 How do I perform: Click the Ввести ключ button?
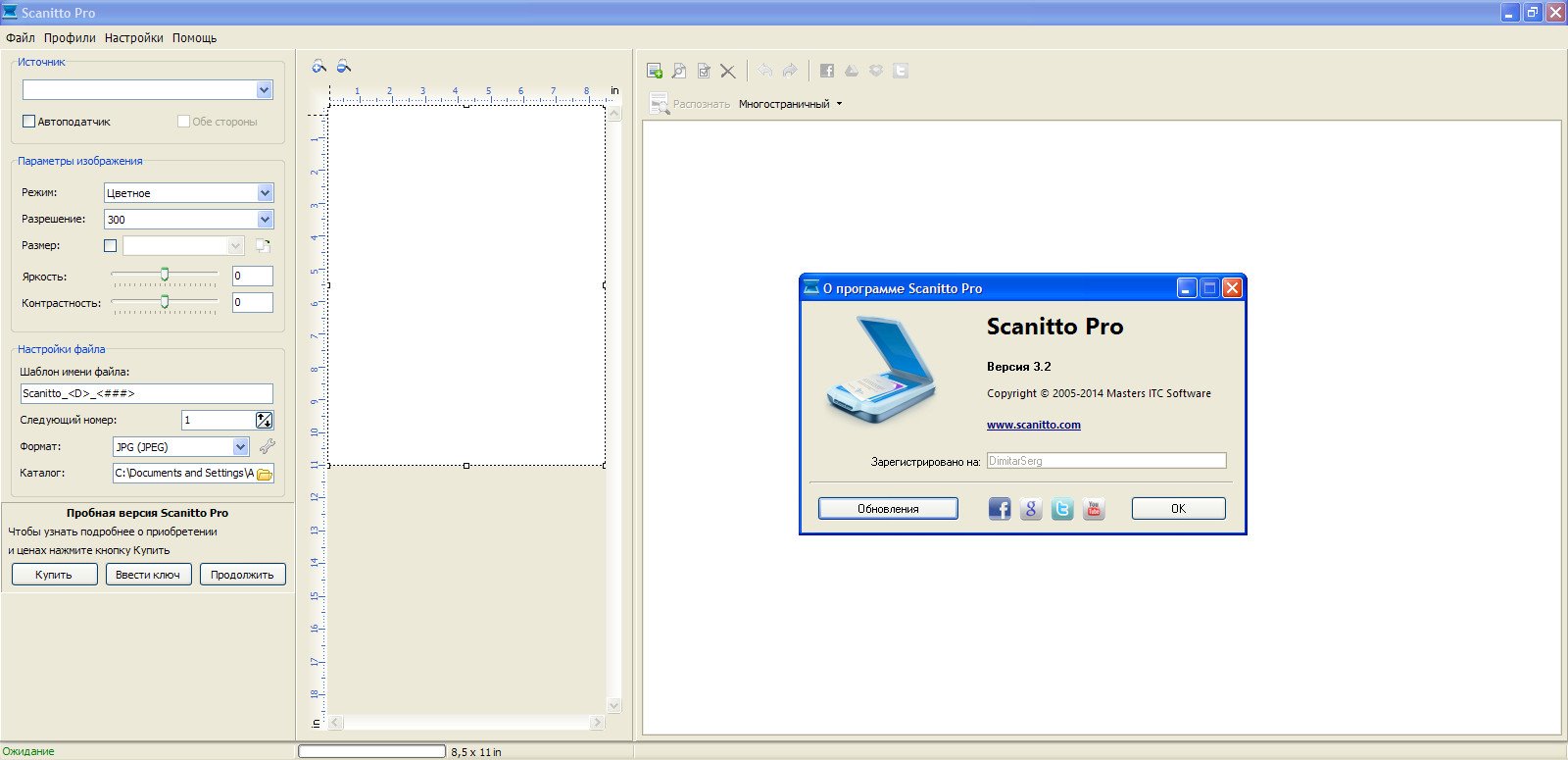click(148, 575)
